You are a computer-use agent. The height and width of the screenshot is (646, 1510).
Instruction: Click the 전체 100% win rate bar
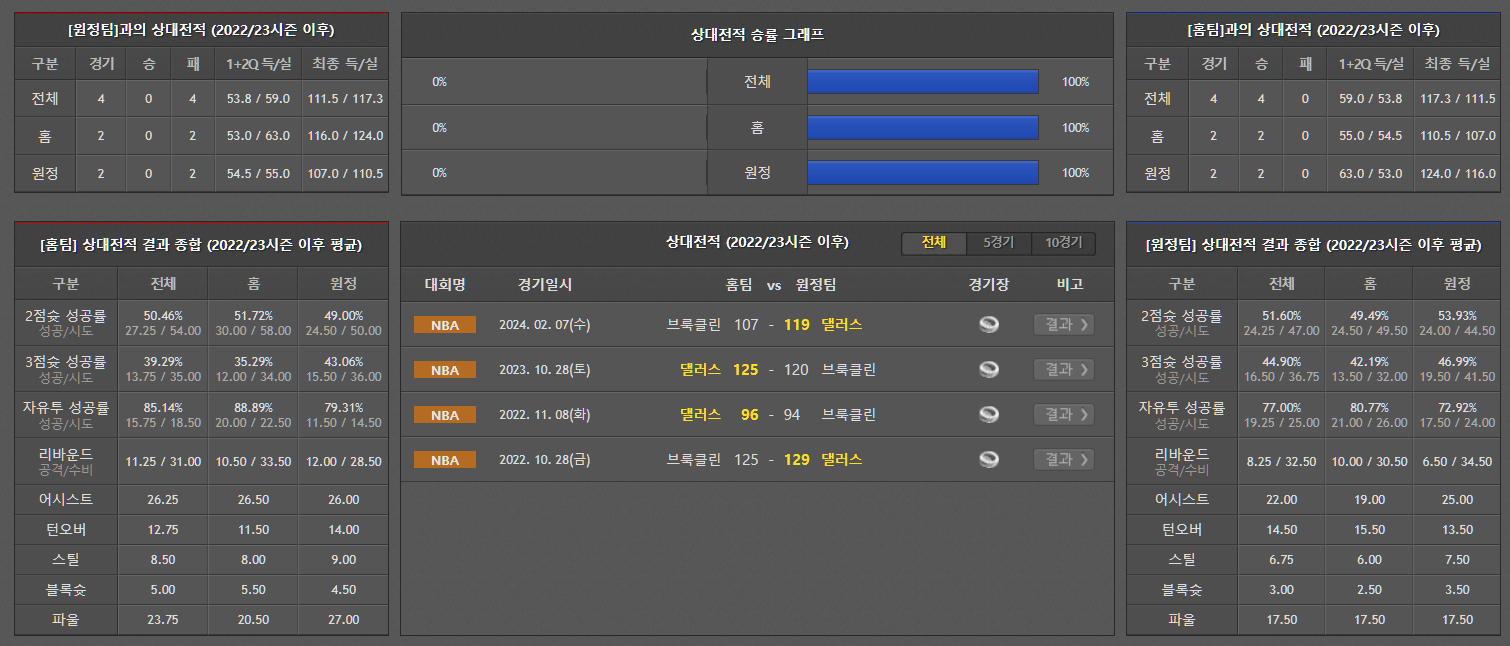tap(922, 82)
